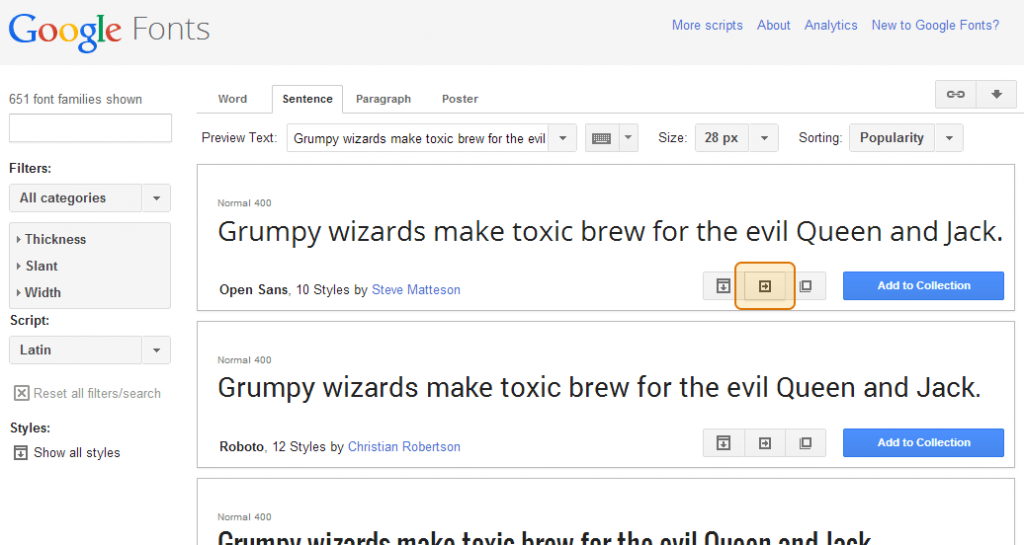The width and height of the screenshot is (1024, 545).
Task: Click Reset all filters/search text
Action: [x=97, y=393]
